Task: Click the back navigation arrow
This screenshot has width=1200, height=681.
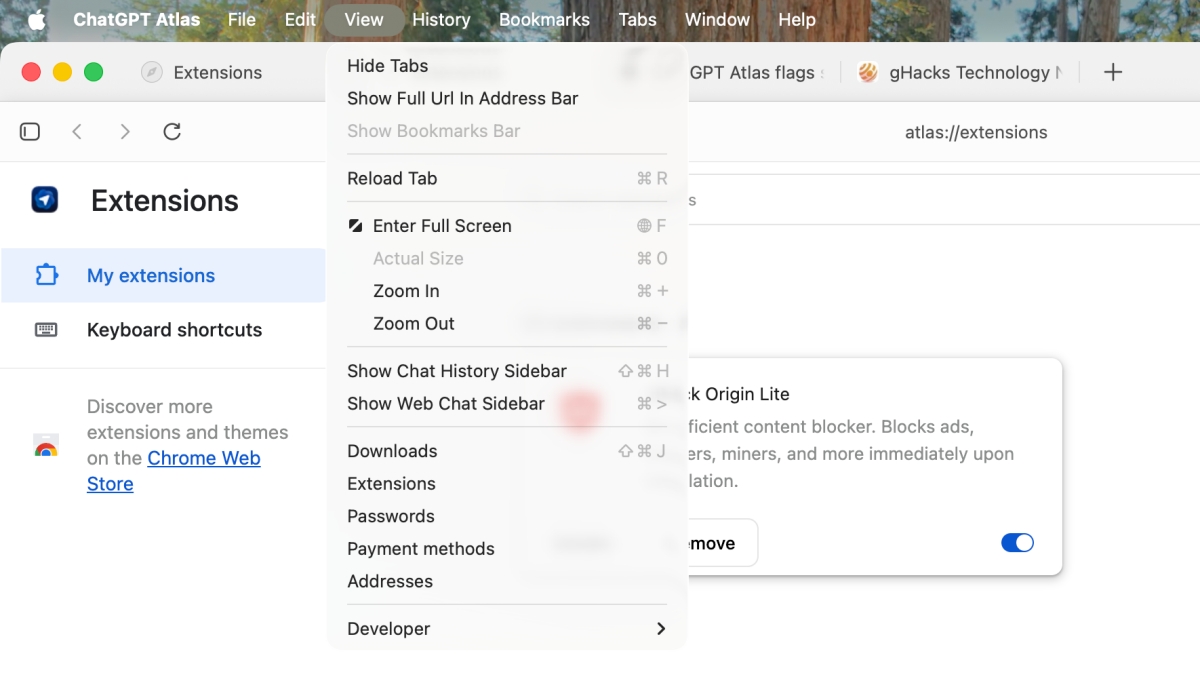Action: (x=77, y=132)
